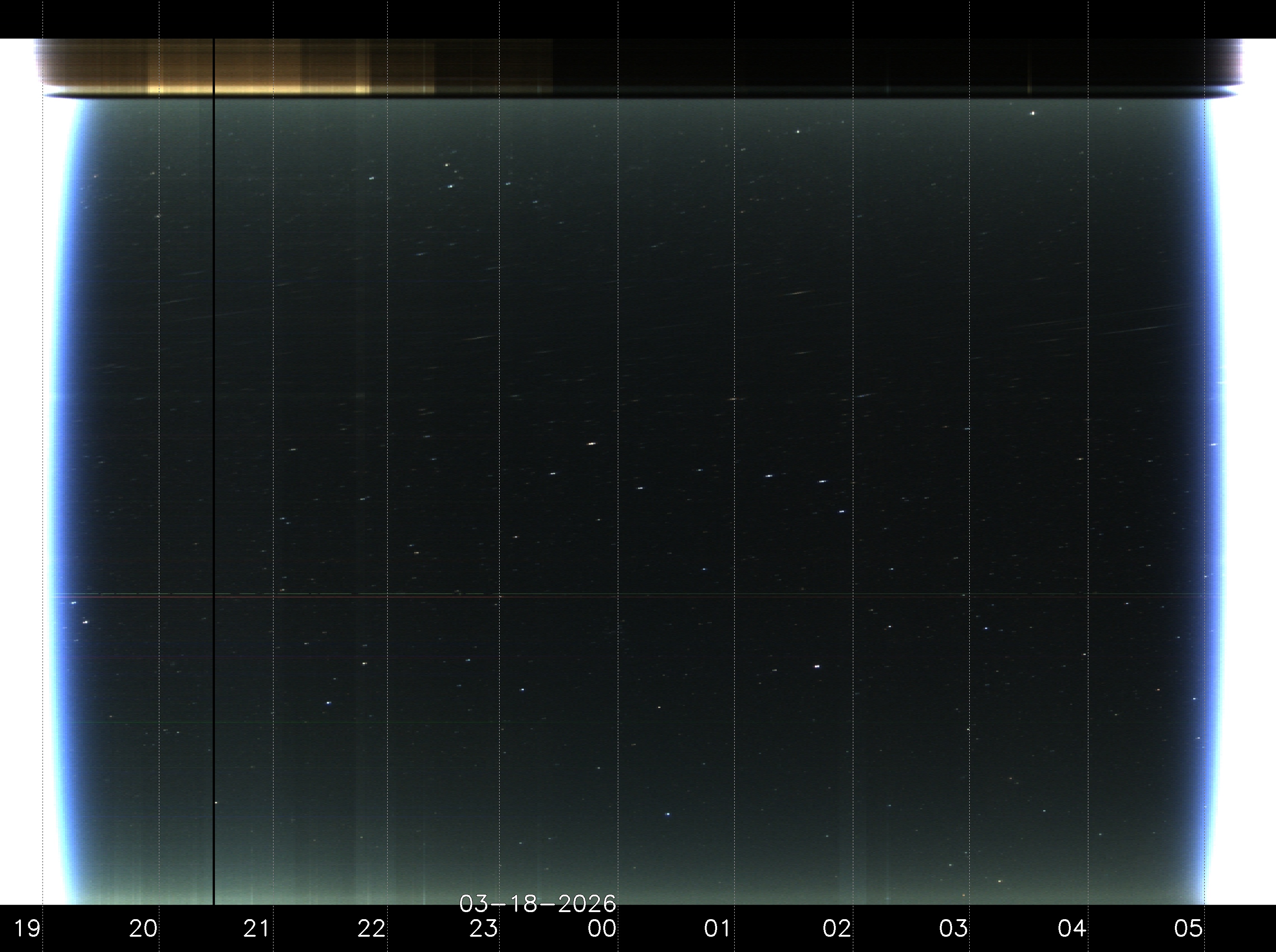Click the hour label 19
Viewport: 1276px width, 952px height.
pyautogui.click(x=26, y=928)
